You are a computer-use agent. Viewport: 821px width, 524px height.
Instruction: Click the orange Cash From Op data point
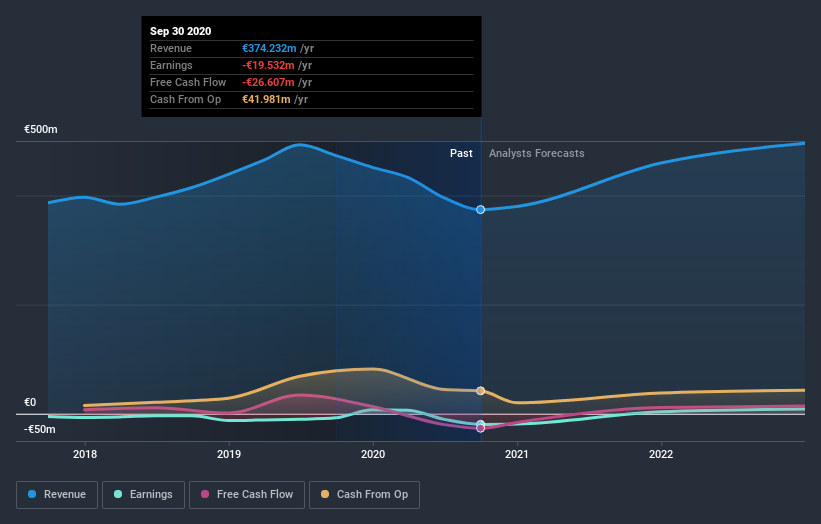pyautogui.click(x=481, y=391)
